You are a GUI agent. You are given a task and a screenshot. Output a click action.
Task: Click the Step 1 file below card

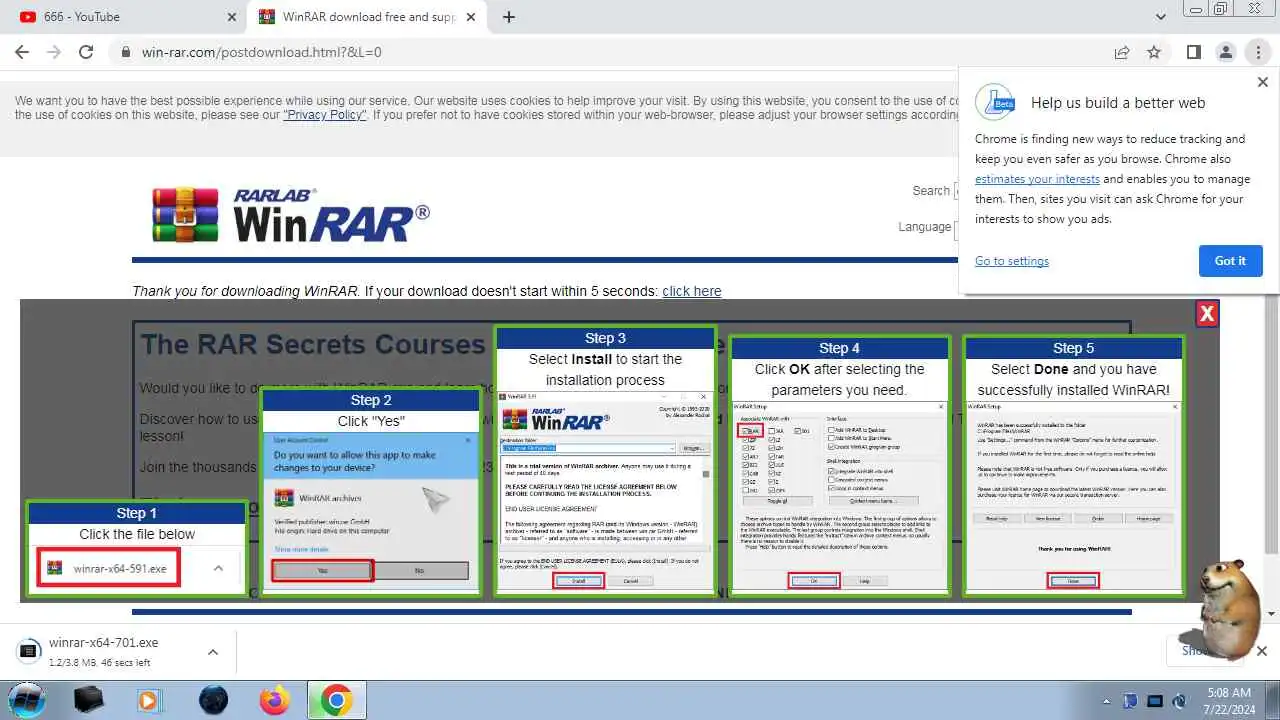[x=137, y=548]
